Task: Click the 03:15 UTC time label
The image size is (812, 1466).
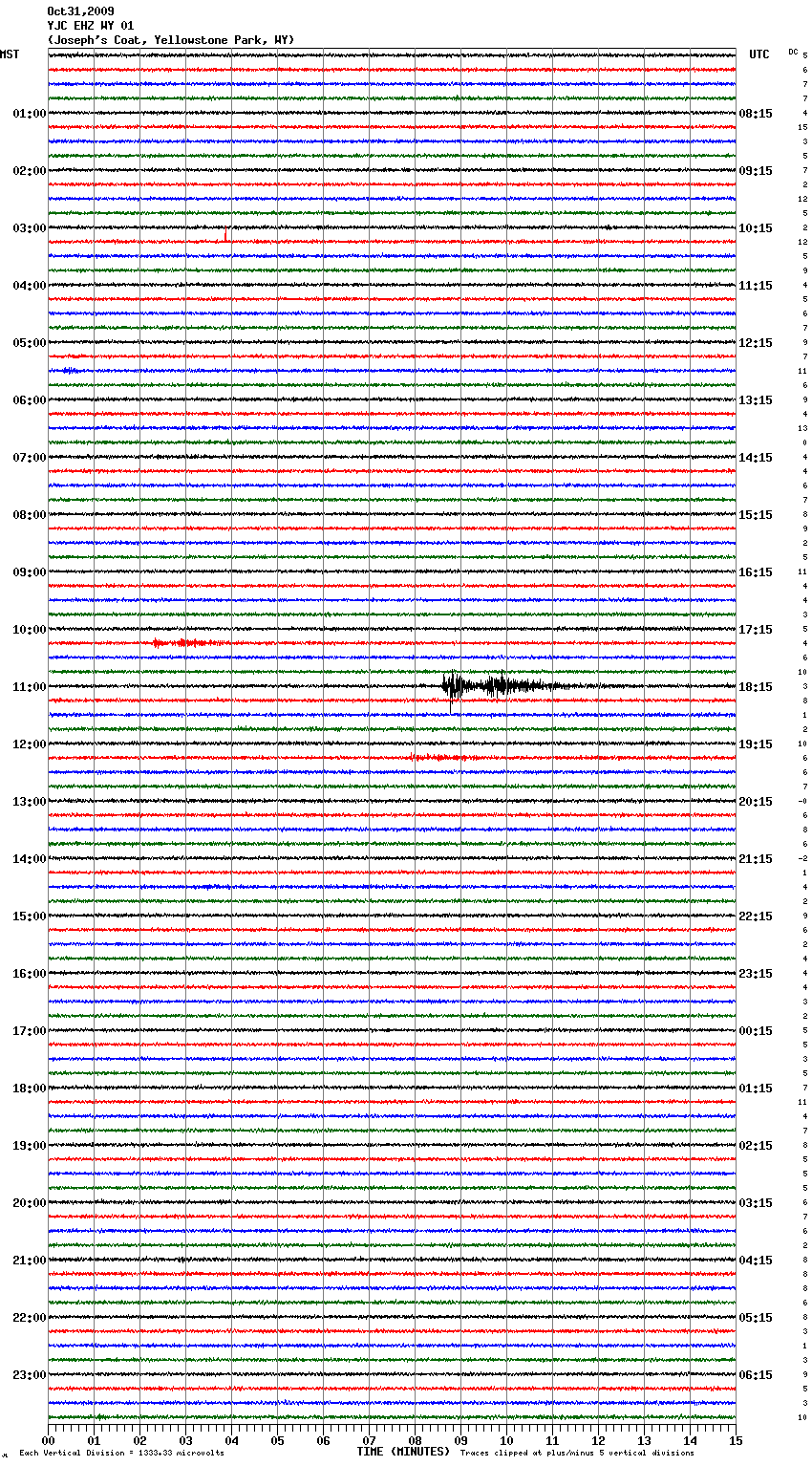Action: tap(756, 1203)
